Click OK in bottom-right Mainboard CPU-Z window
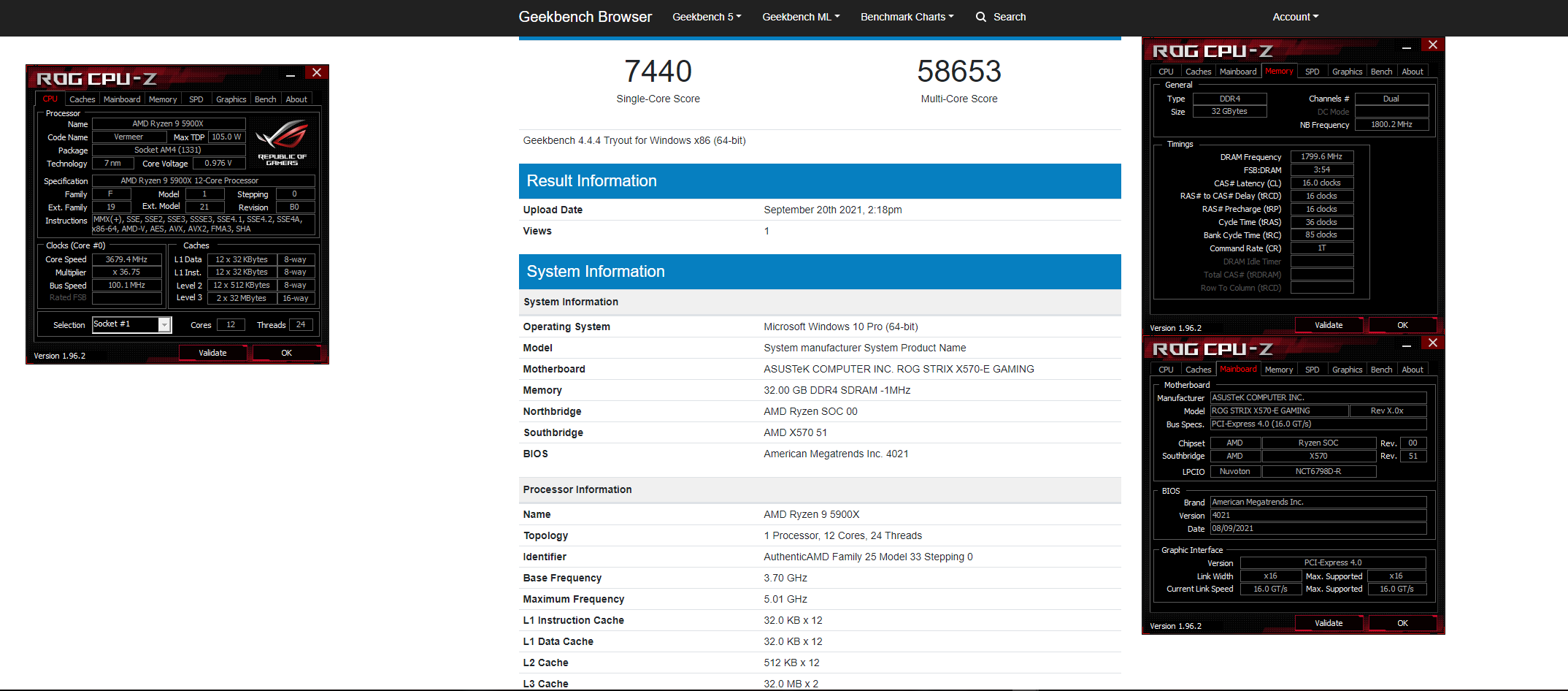 [1403, 623]
